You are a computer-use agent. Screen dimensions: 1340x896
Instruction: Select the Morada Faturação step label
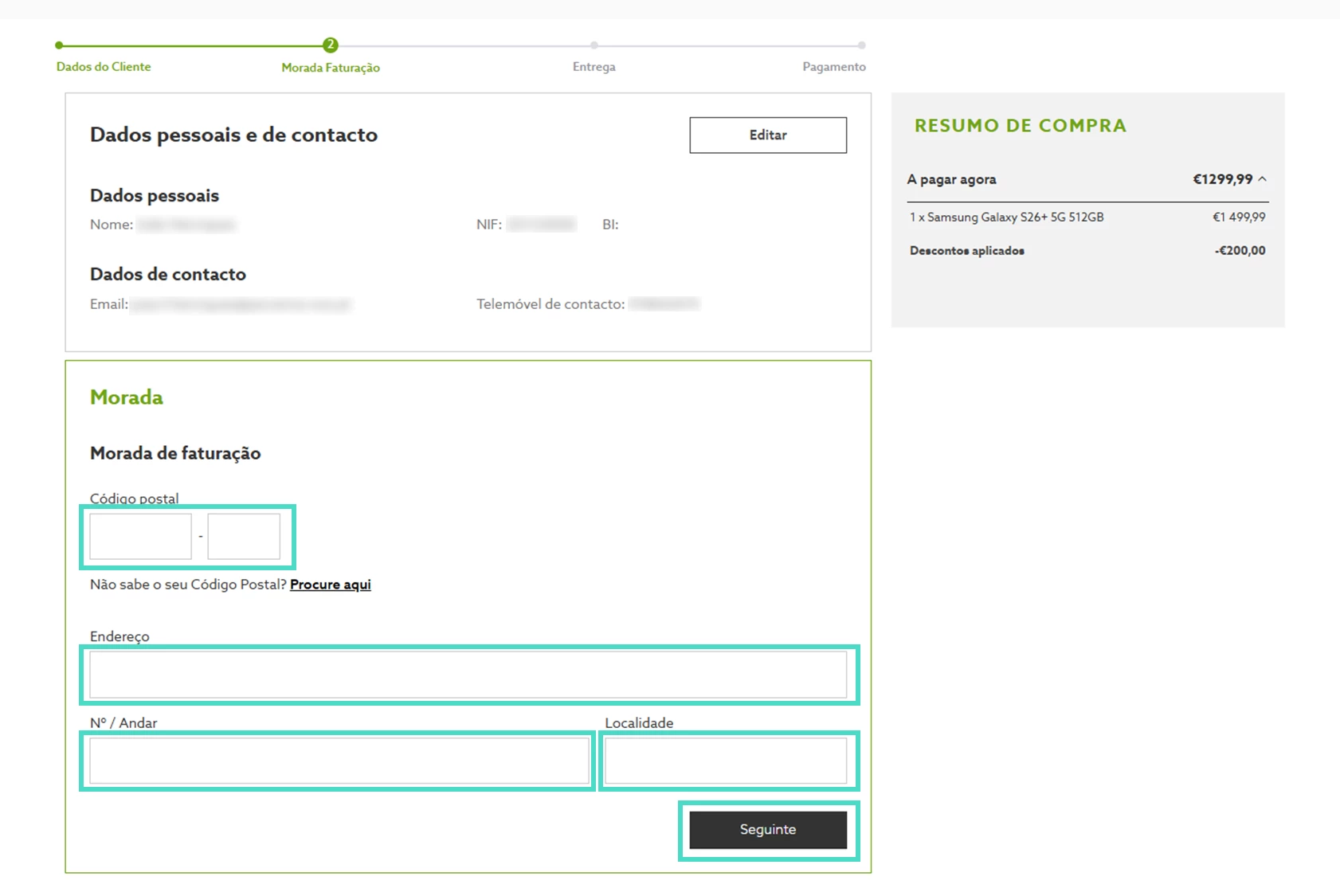point(331,68)
